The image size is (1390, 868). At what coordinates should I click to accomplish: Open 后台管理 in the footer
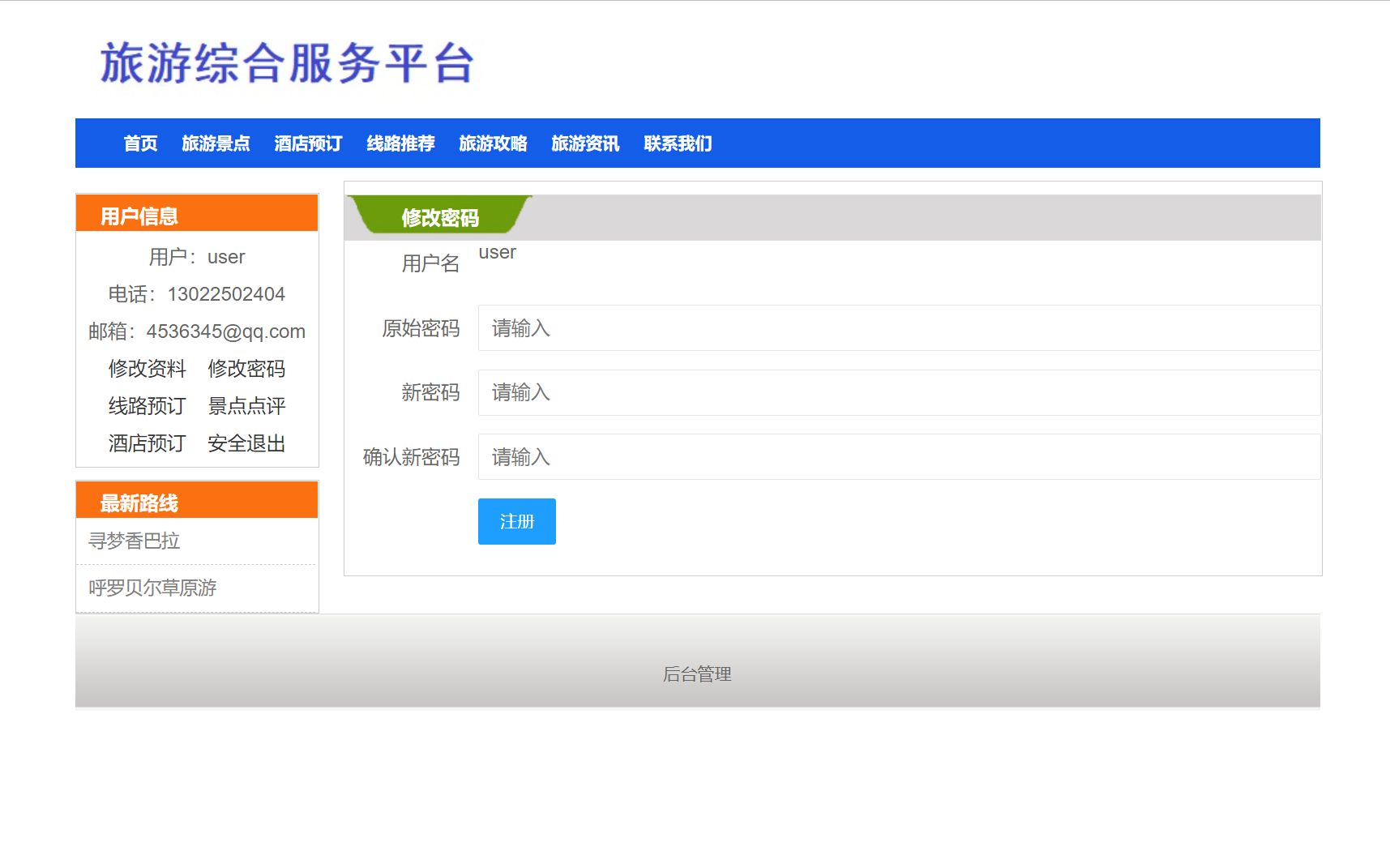pos(696,673)
